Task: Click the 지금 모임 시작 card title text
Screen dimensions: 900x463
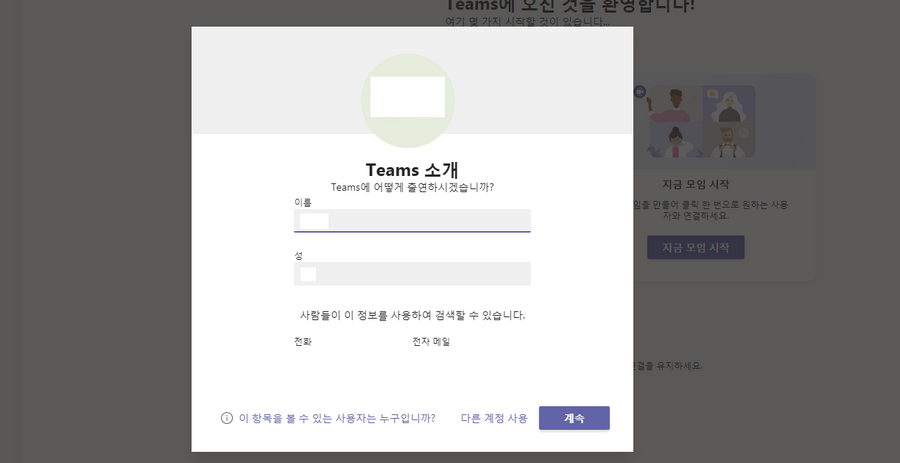Action: point(696,185)
